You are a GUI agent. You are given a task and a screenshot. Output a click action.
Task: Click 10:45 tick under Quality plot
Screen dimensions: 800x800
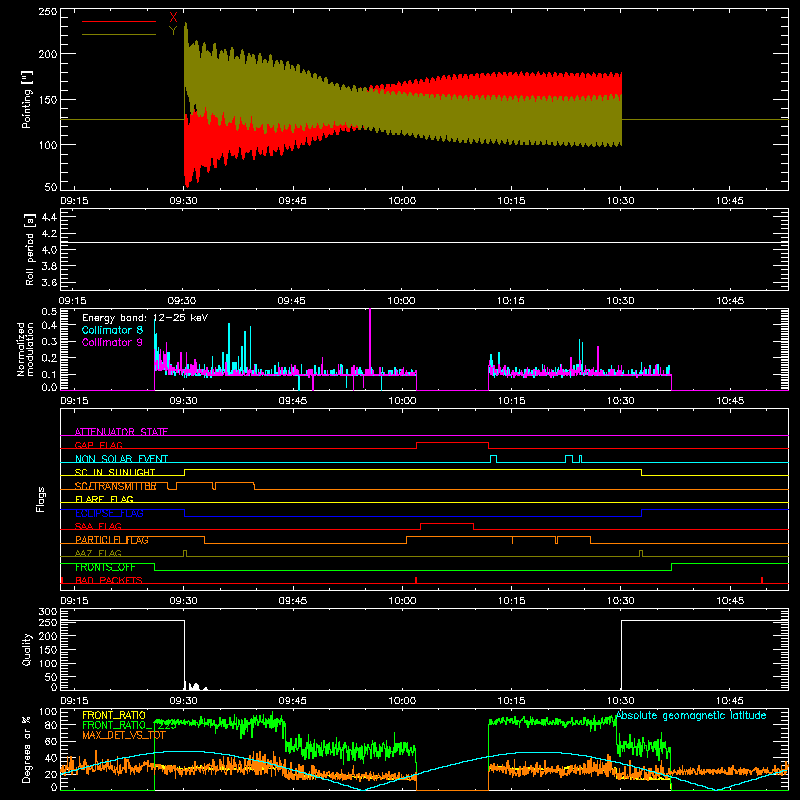pos(730,701)
